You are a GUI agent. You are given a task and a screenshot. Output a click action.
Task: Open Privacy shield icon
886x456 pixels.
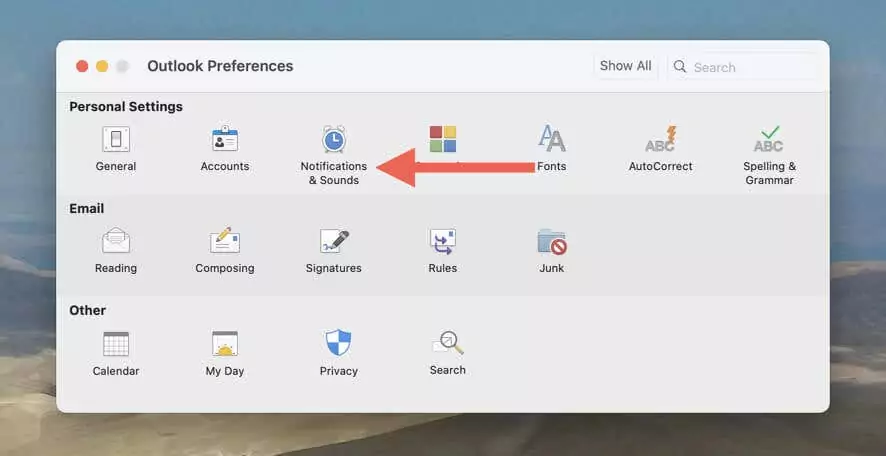pos(338,343)
